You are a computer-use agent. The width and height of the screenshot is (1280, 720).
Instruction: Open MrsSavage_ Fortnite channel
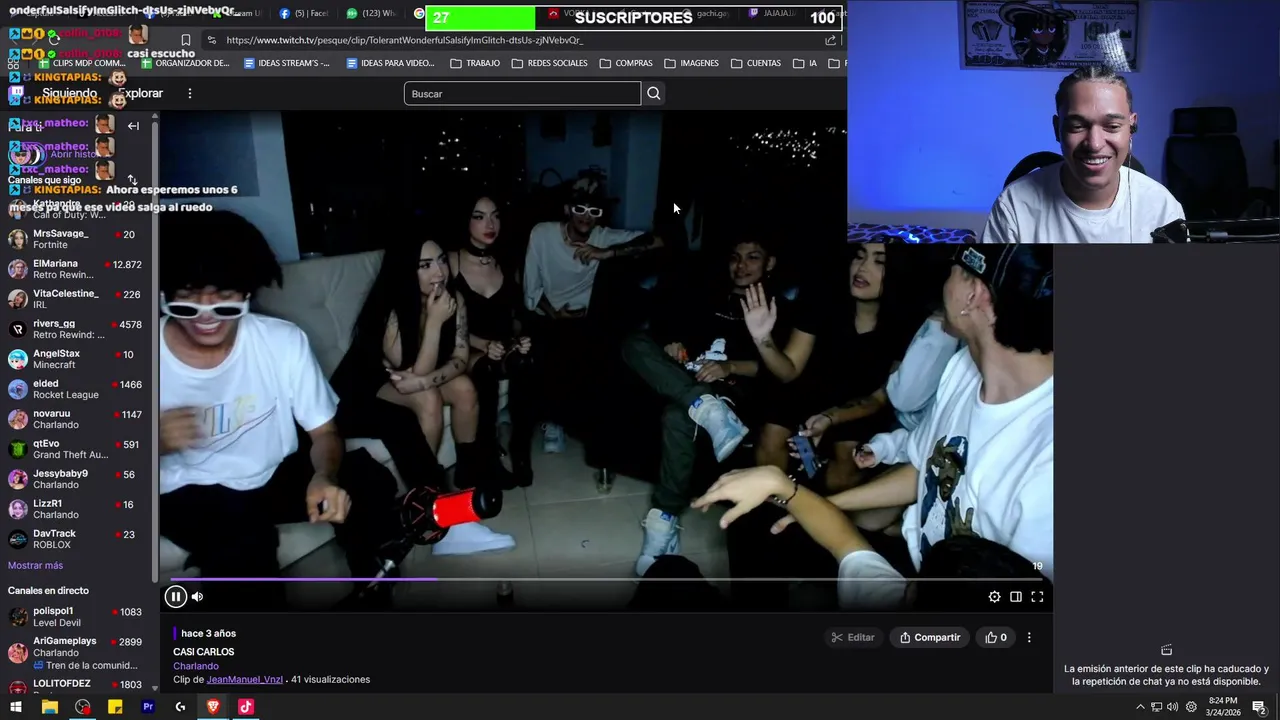coord(75,239)
